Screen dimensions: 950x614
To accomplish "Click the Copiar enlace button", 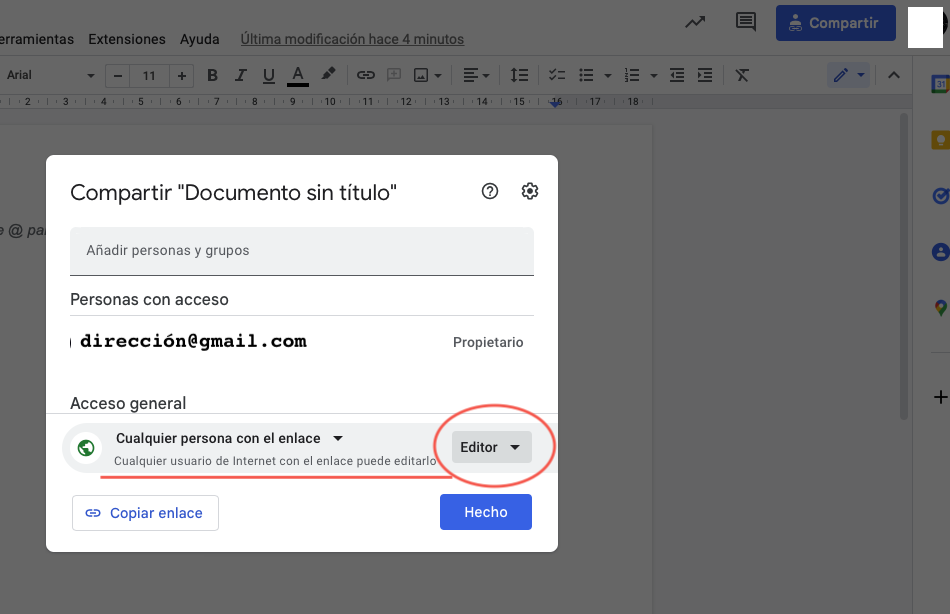I will (x=145, y=513).
